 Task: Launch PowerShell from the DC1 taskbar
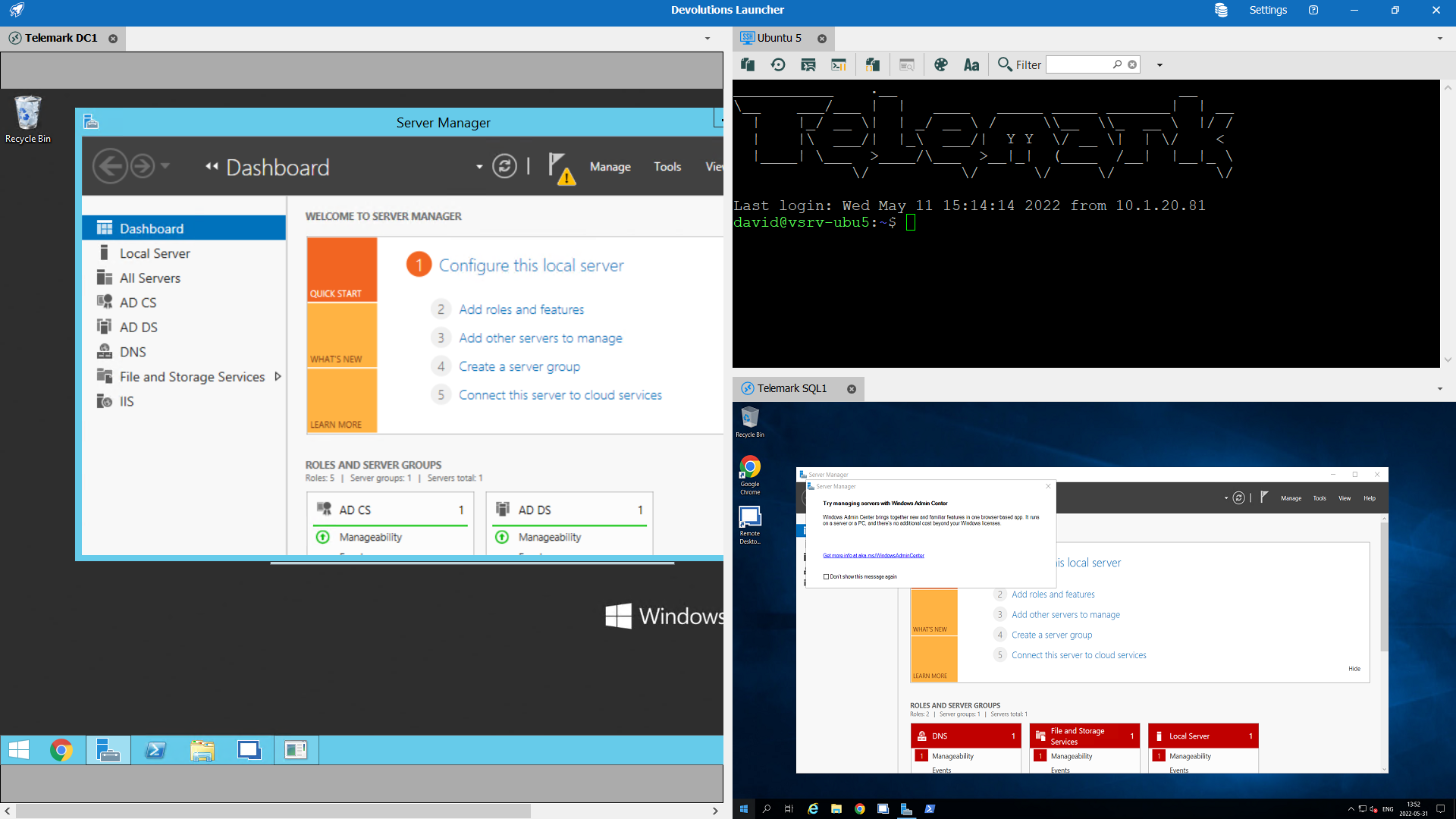point(155,750)
